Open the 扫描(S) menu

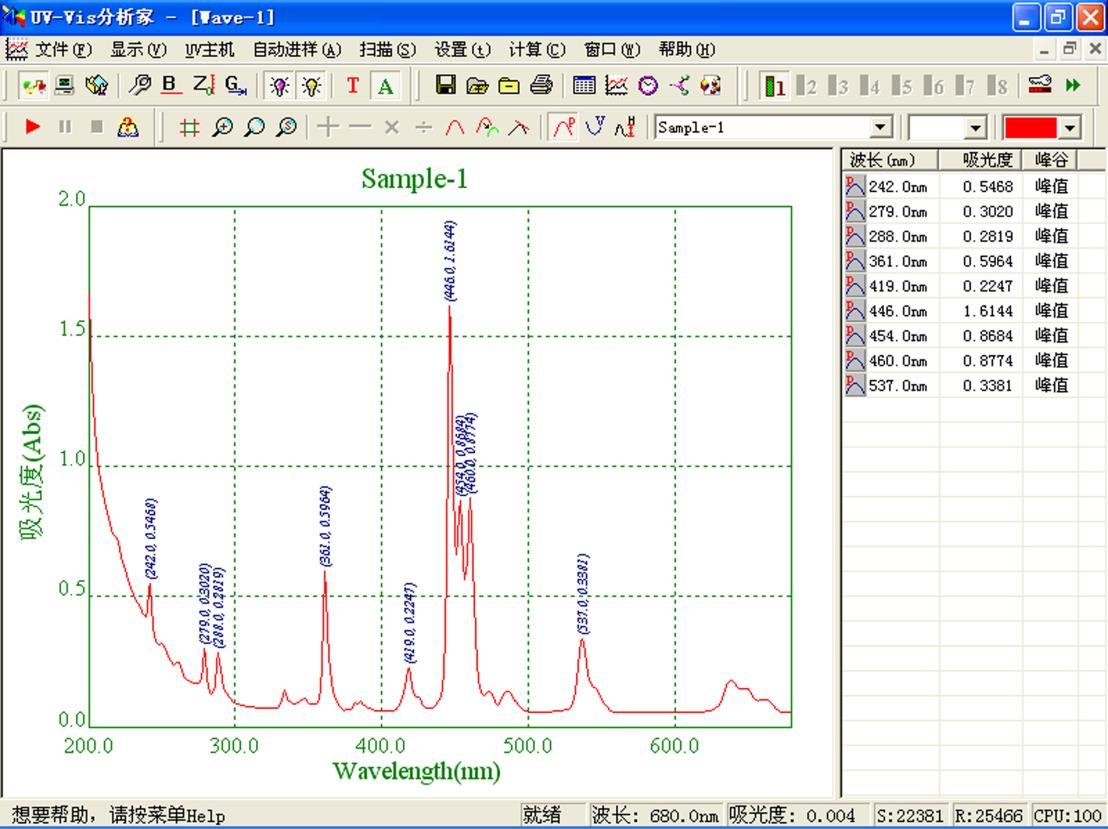point(387,49)
